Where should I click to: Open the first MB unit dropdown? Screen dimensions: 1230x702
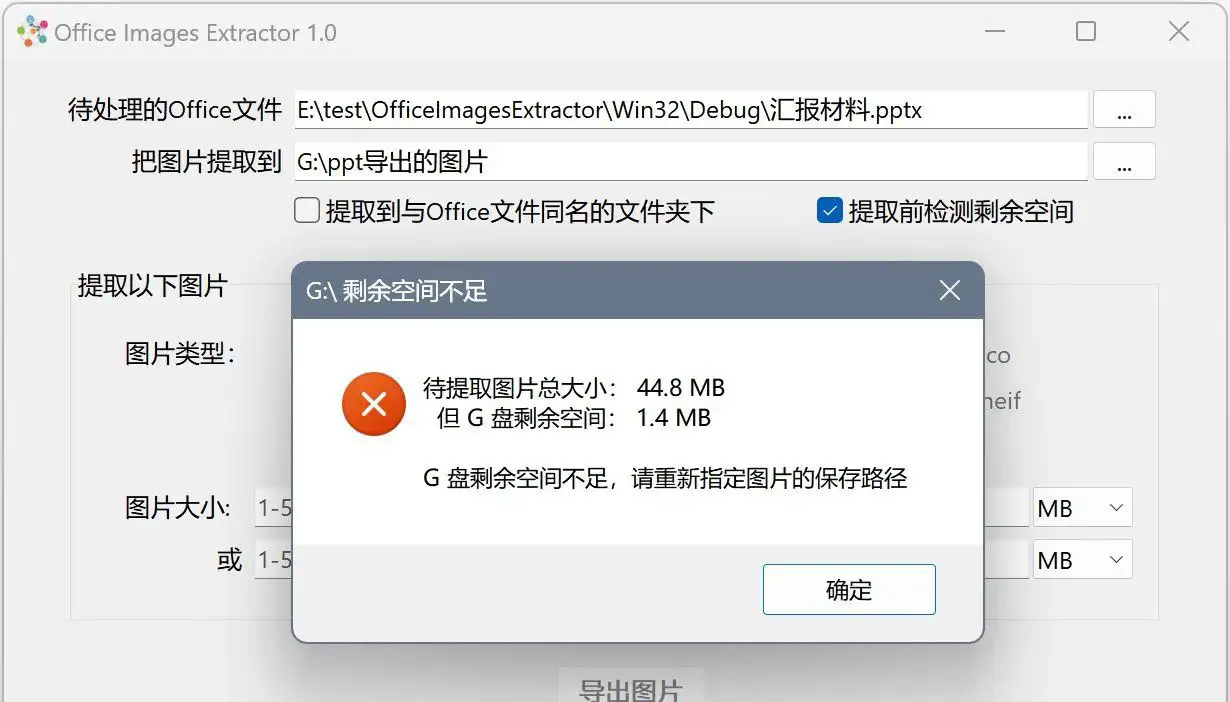tap(1083, 508)
